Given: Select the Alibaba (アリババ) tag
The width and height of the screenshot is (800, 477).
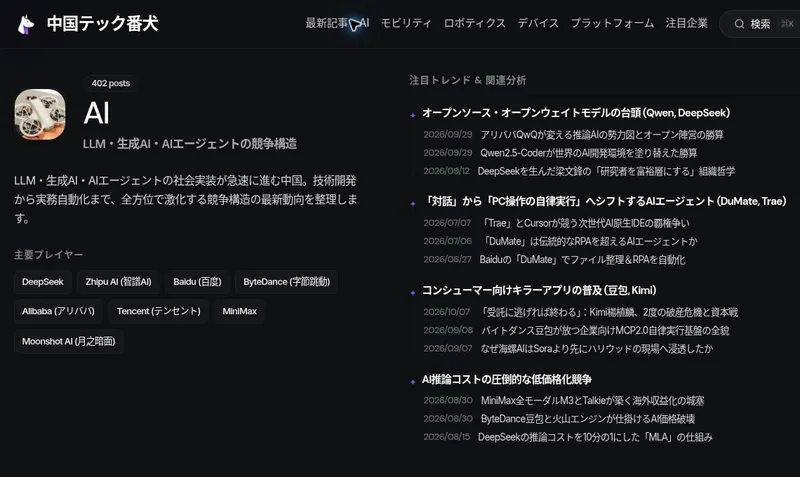Looking at the screenshot, I should pyautogui.click(x=58, y=311).
